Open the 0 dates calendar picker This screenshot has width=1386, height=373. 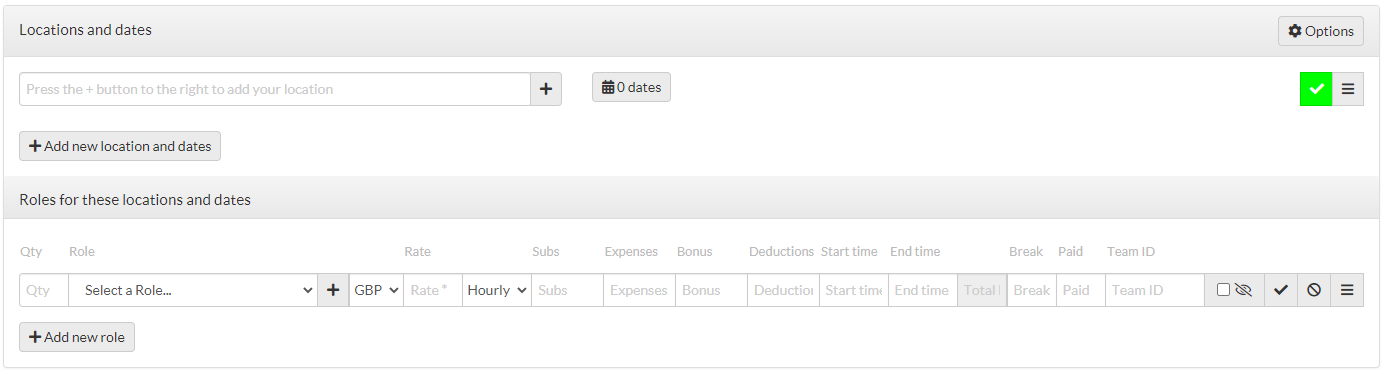[631, 87]
